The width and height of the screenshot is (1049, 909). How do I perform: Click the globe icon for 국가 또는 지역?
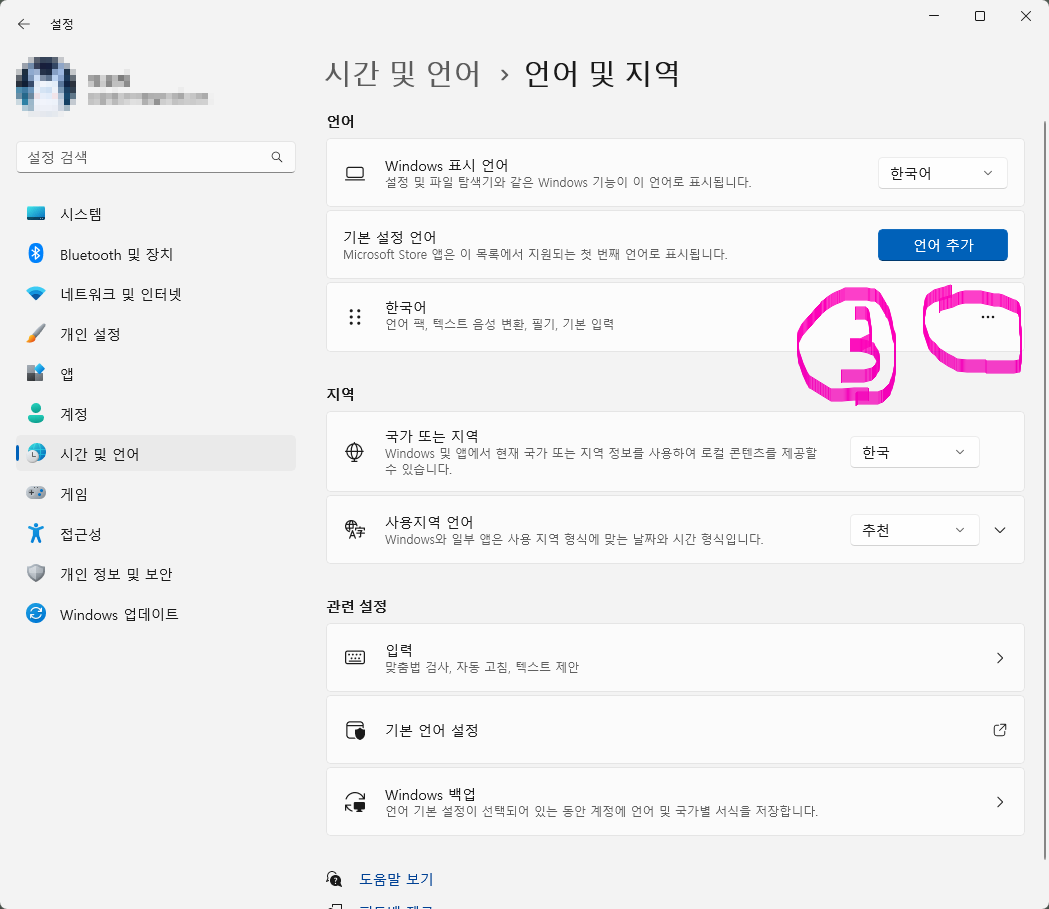click(x=354, y=452)
